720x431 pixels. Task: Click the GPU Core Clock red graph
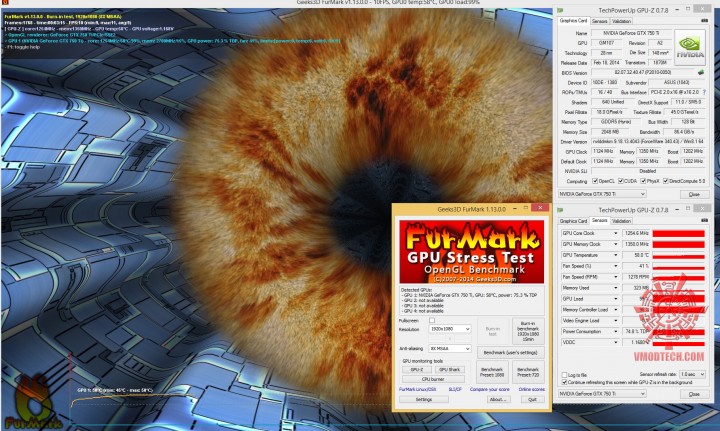(x=678, y=234)
